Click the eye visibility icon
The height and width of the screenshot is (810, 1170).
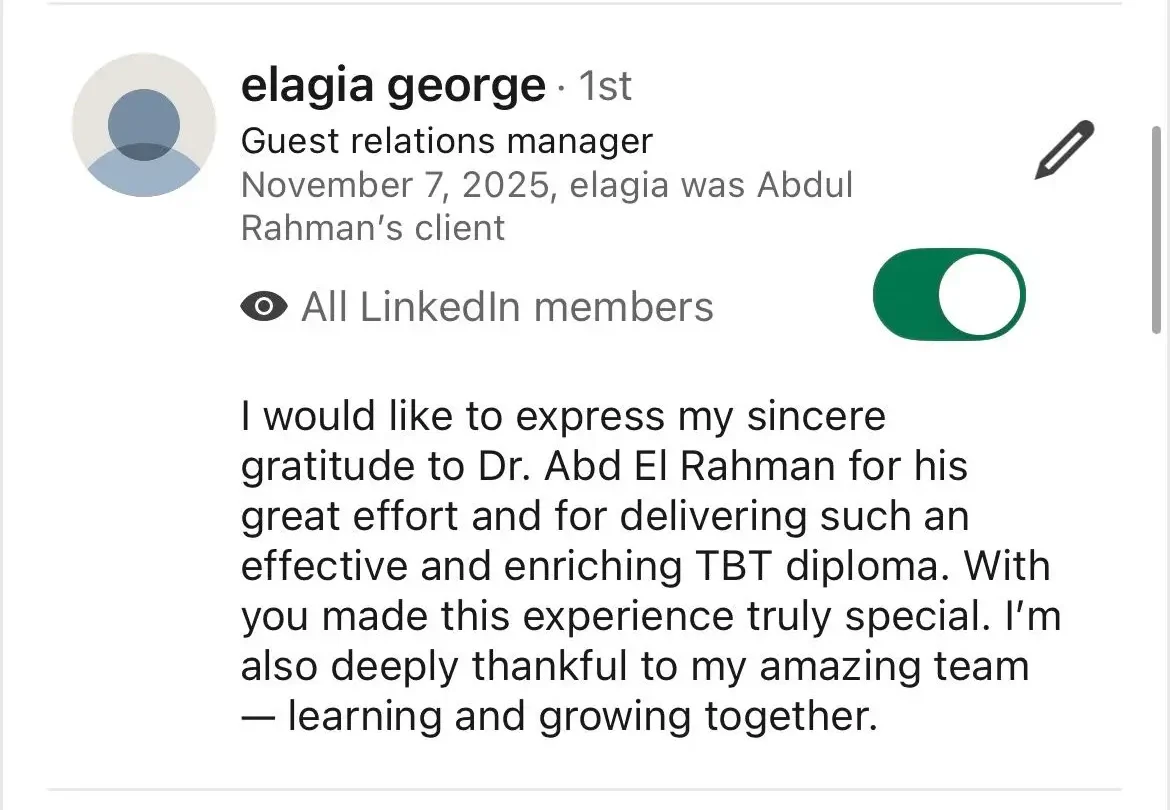[x=264, y=307]
